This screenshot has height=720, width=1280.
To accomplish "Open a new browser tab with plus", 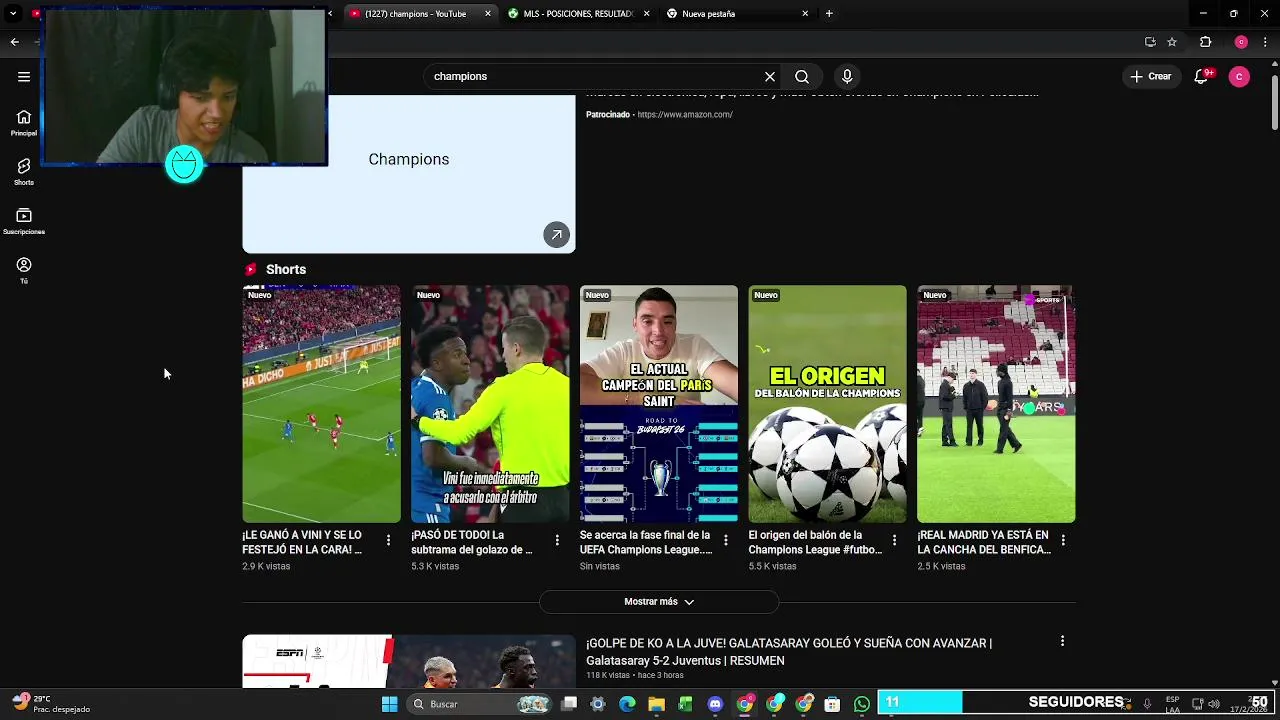I will pyautogui.click(x=829, y=14).
